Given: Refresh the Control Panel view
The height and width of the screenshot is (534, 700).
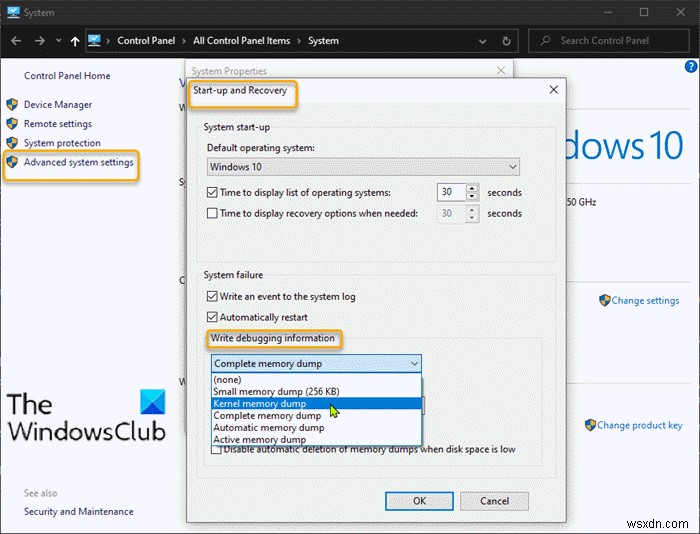Looking at the screenshot, I should (506, 41).
